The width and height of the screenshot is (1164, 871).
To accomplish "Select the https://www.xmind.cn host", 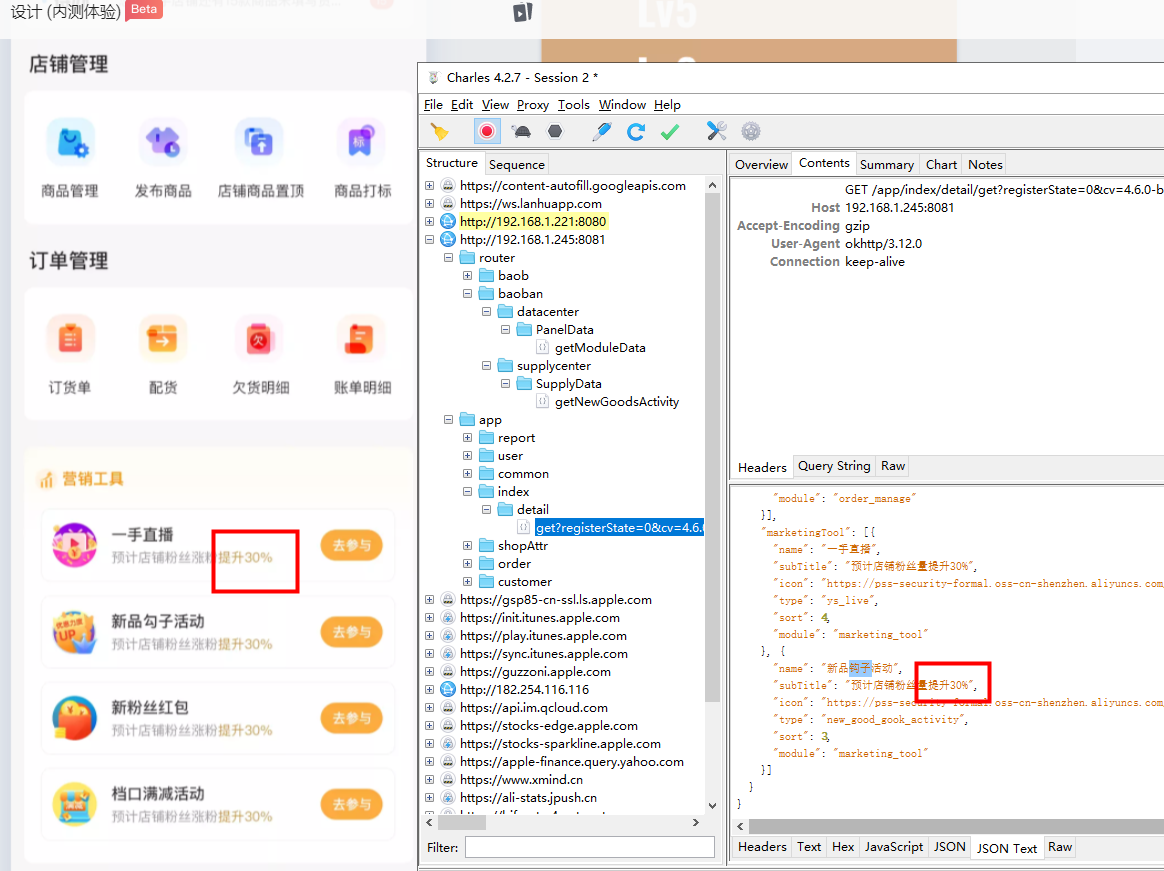I will coord(521,780).
